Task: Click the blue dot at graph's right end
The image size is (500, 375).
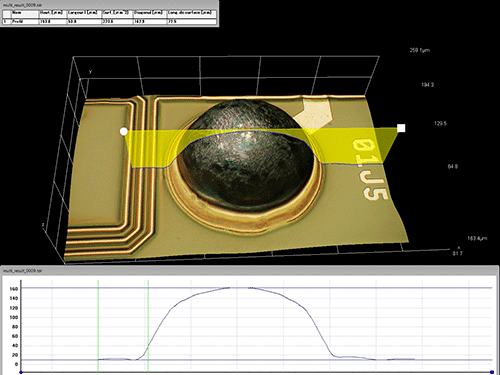Action: (x=492, y=372)
